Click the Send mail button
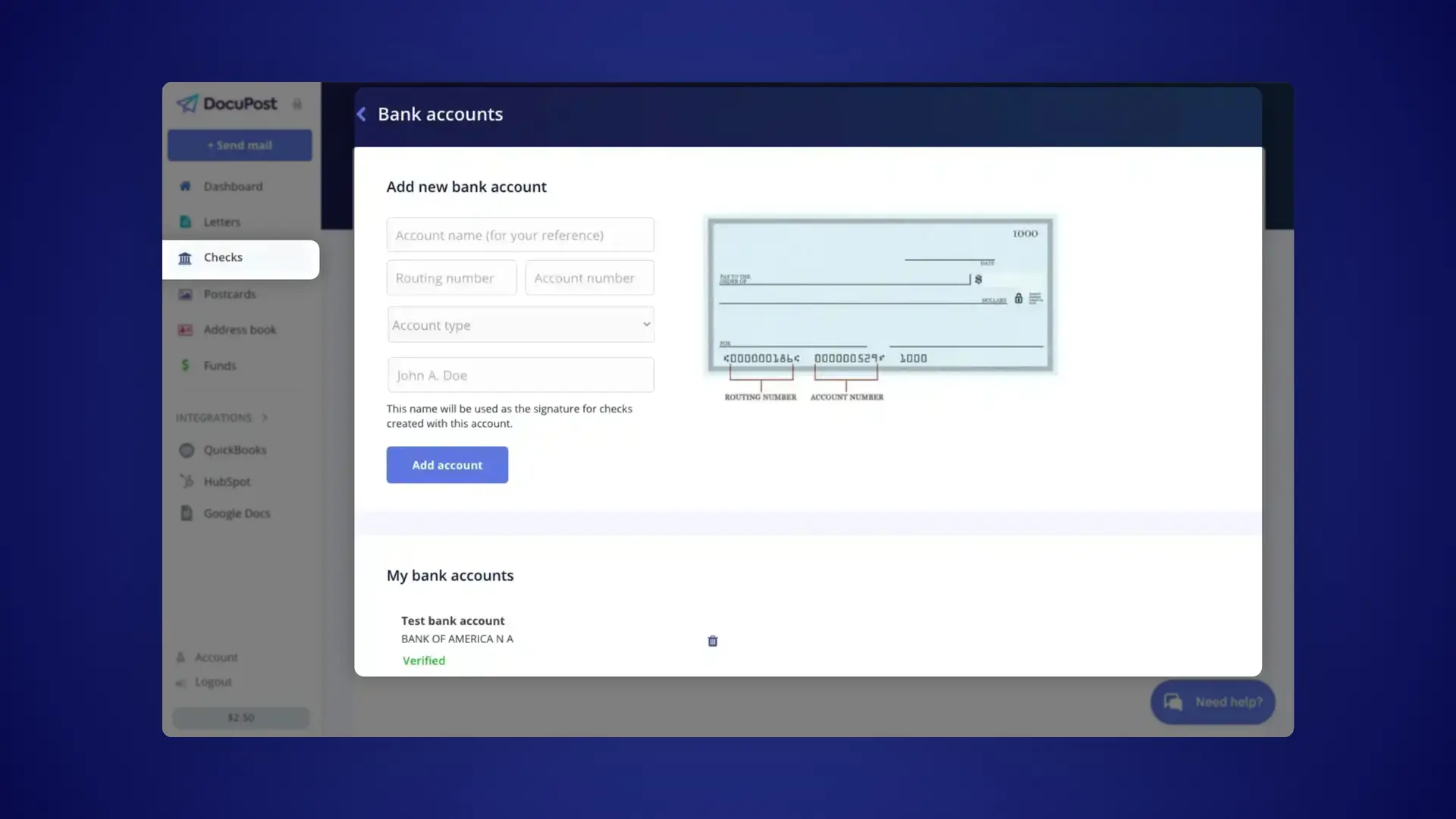This screenshot has width=1456, height=819. point(239,145)
